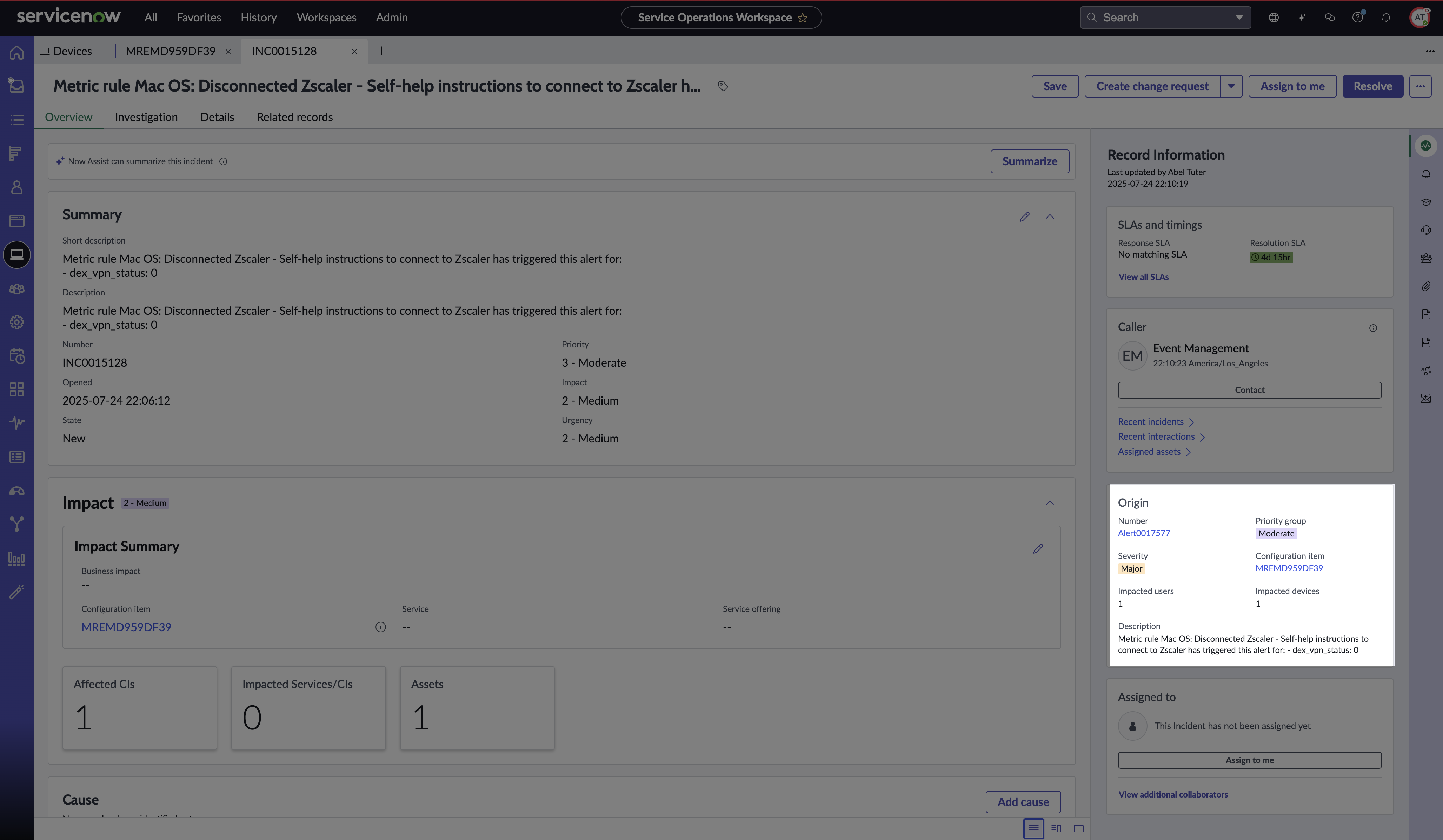Open the All menu
The image size is (1443, 840).
[x=151, y=18]
